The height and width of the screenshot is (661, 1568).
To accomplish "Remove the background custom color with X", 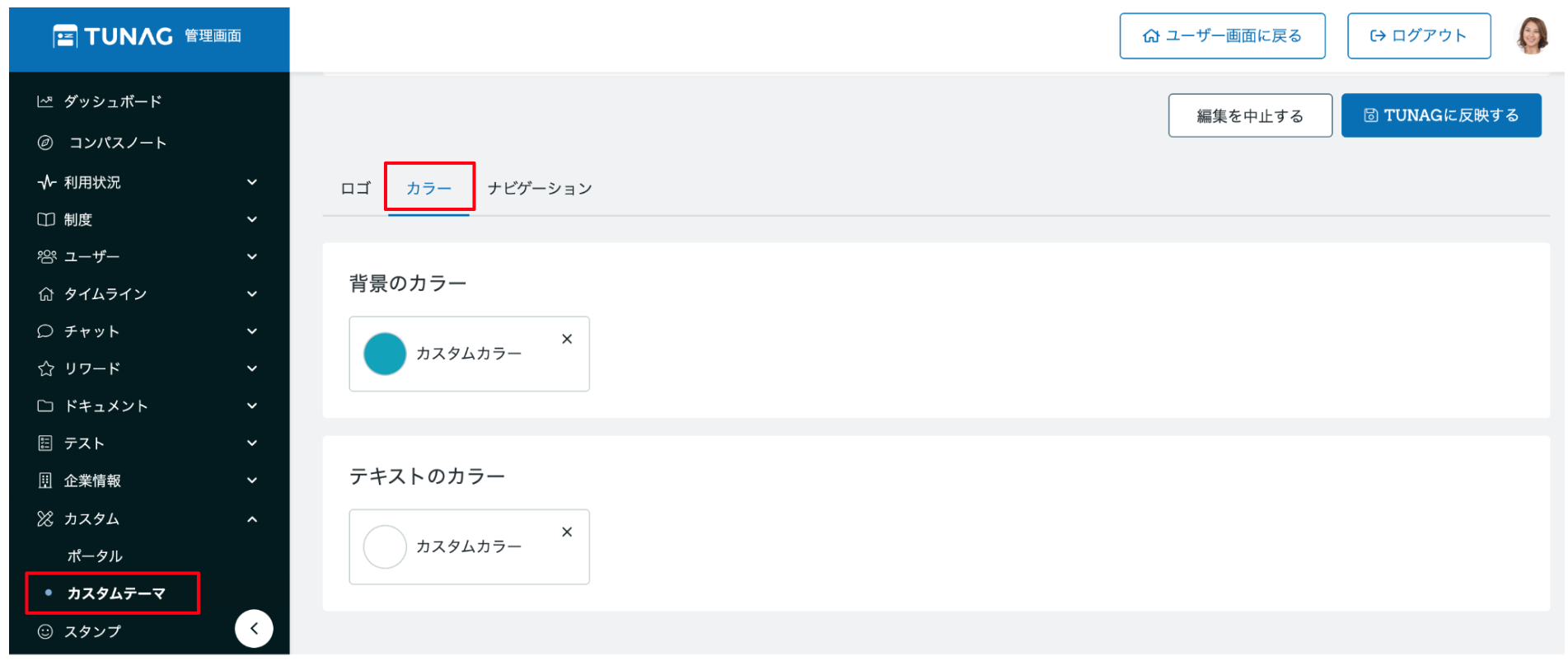I will (567, 338).
